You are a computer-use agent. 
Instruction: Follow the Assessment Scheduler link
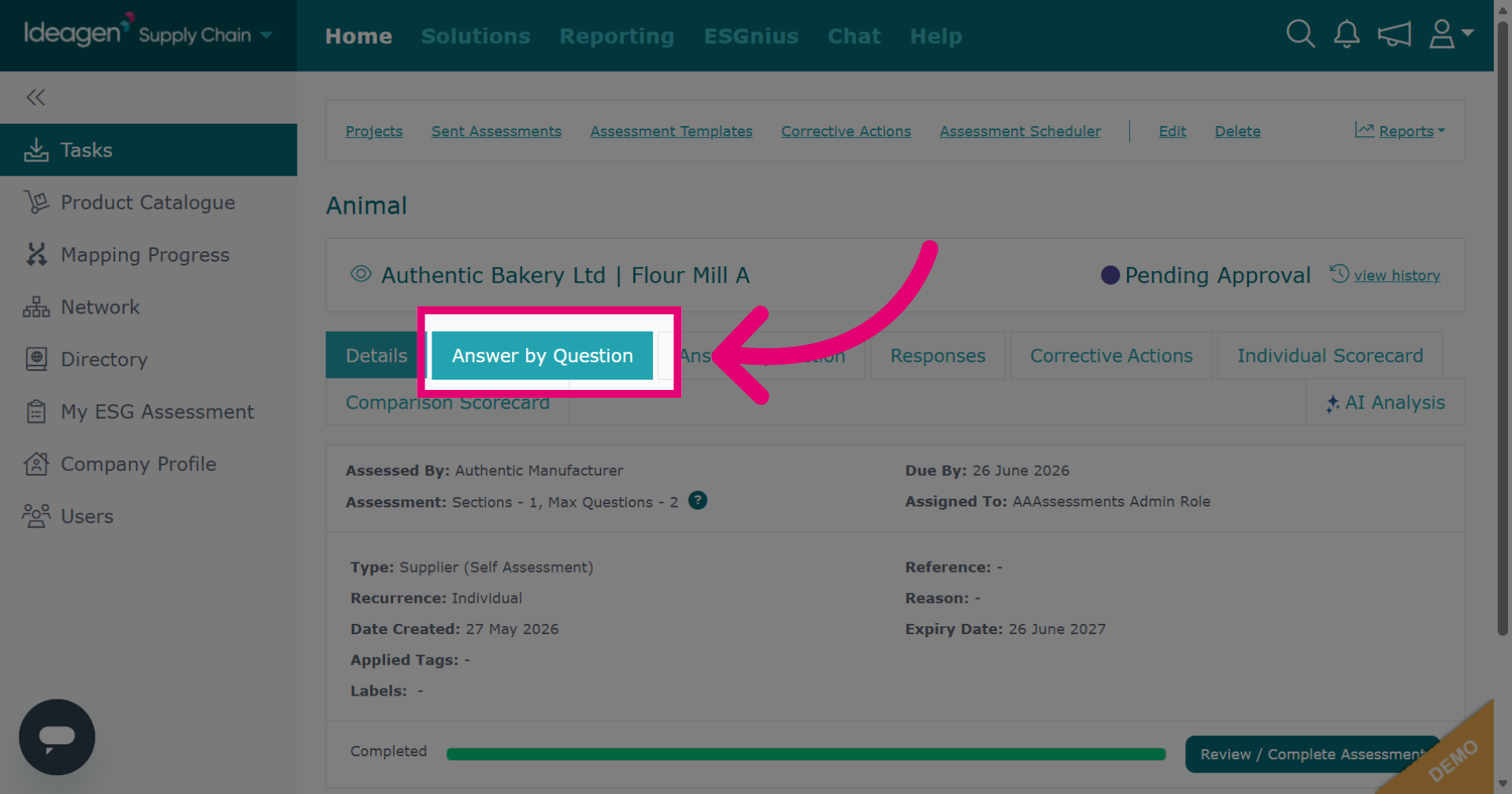(1020, 132)
